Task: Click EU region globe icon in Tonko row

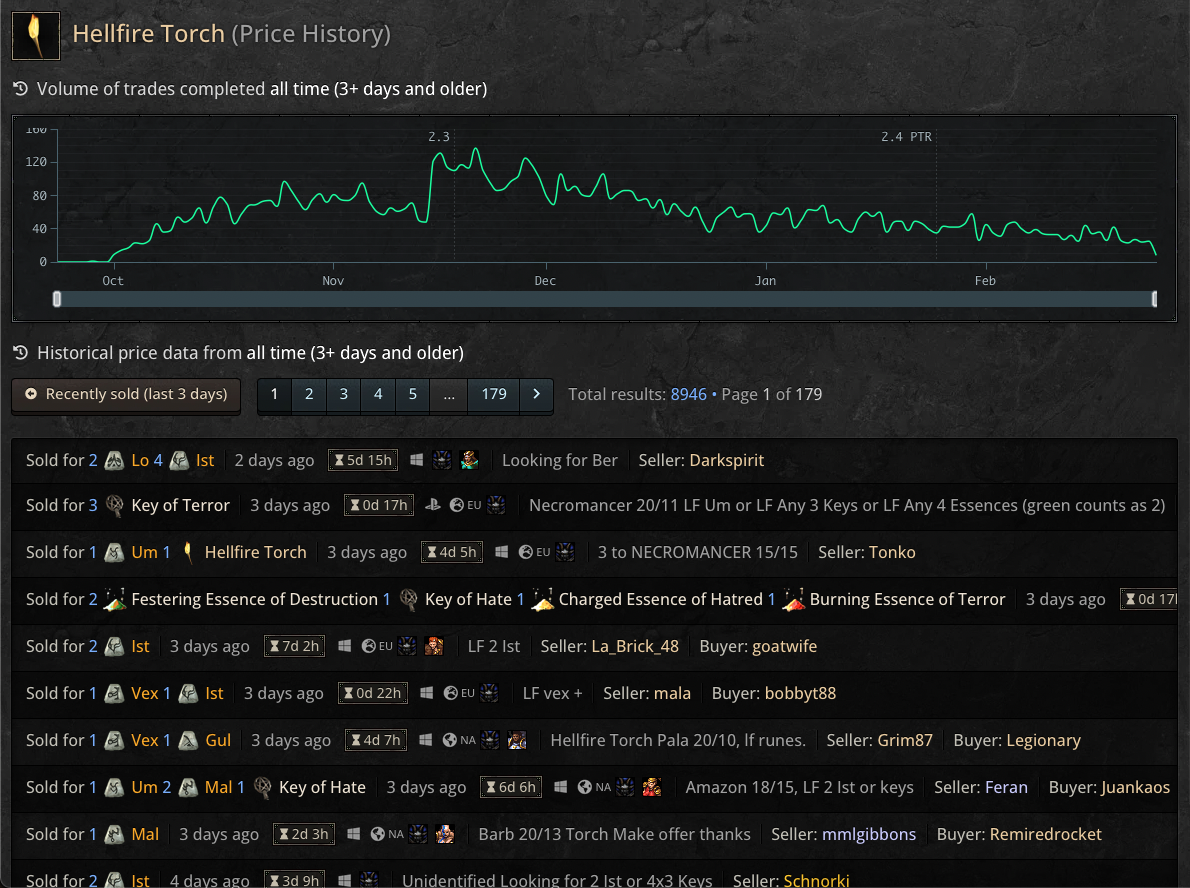Action: point(525,552)
